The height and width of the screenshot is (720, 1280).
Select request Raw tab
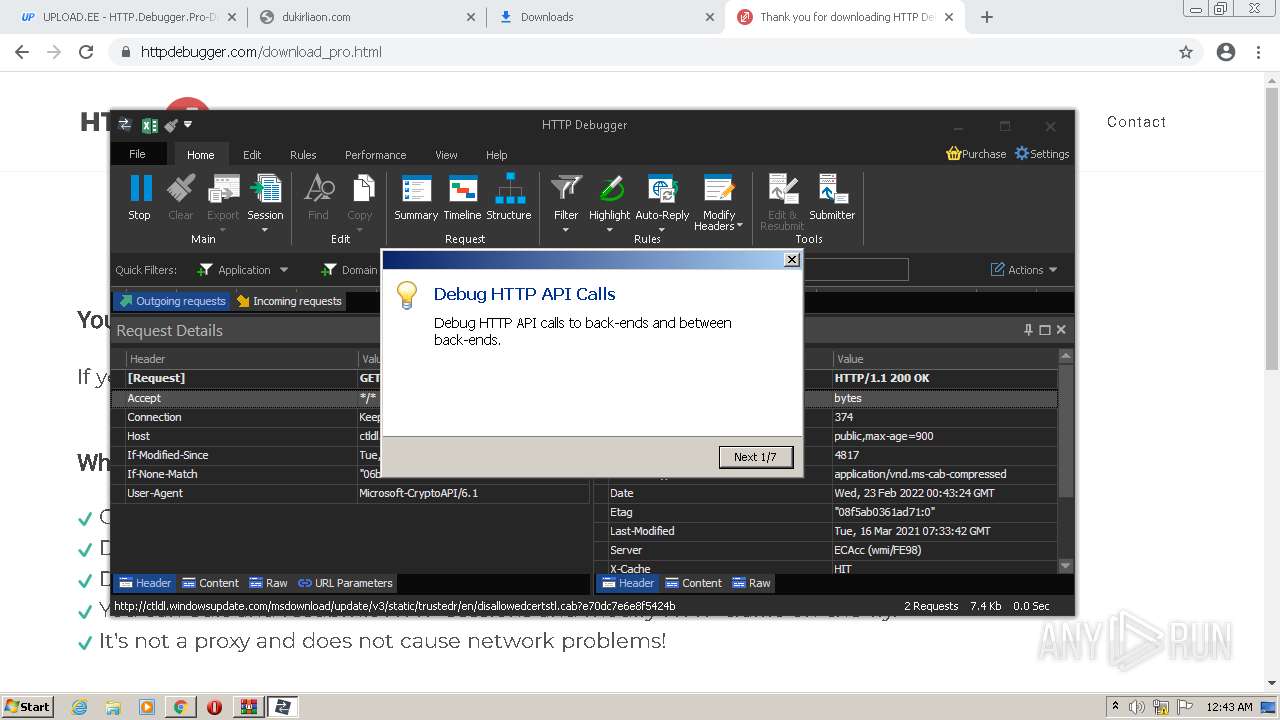click(268, 583)
